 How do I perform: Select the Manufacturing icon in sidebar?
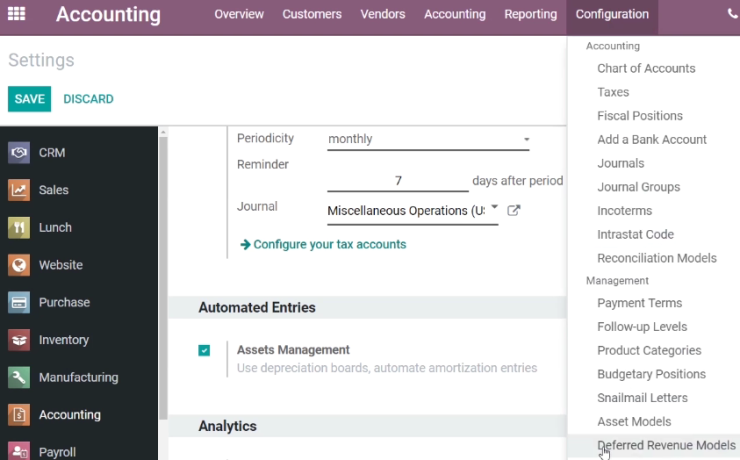pyautogui.click(x=19, y=377)
